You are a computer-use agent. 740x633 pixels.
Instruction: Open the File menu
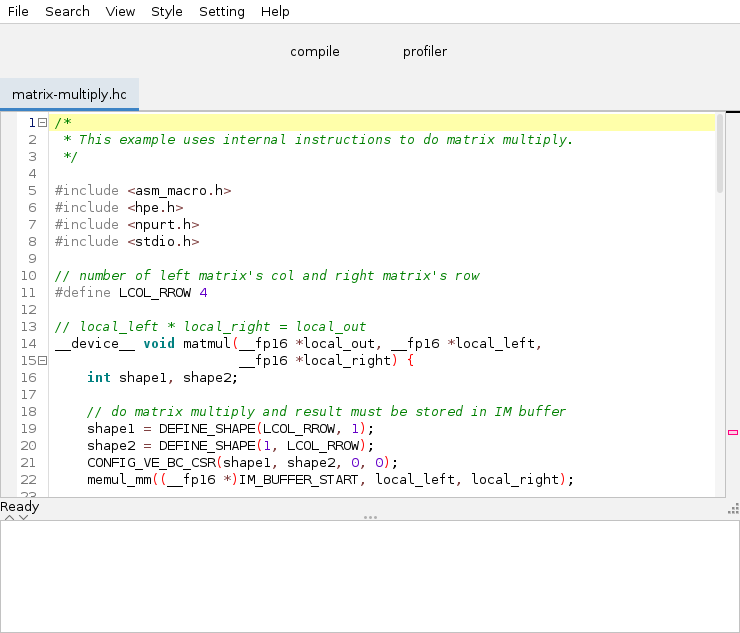(18, 12)
